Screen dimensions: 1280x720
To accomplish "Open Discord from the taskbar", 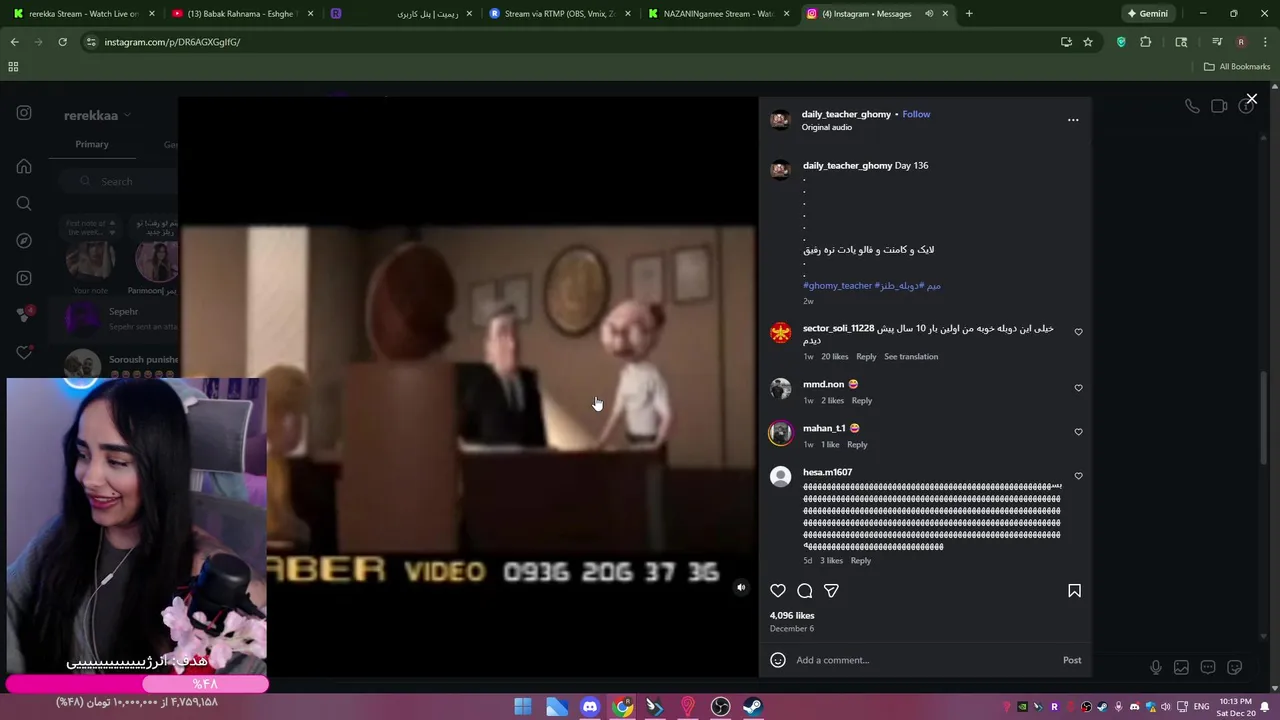I will pyautogui.click(x=590, y=707).
